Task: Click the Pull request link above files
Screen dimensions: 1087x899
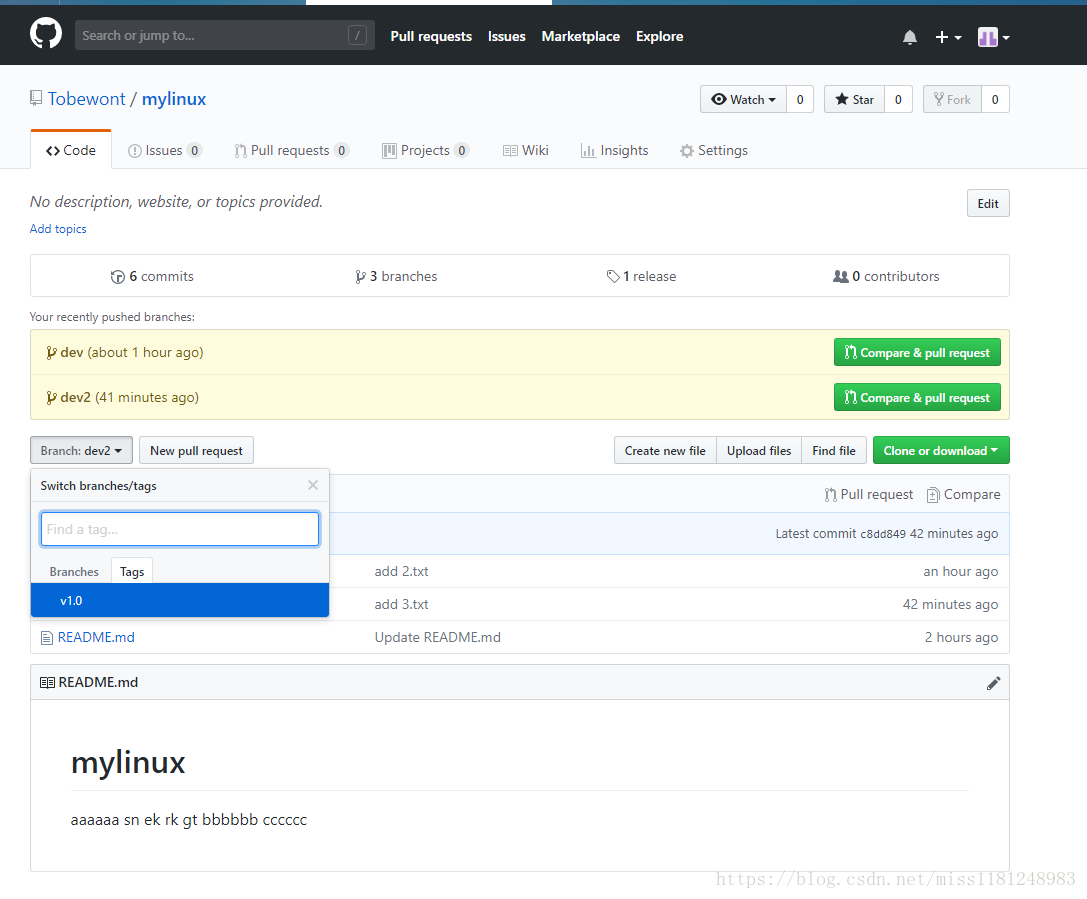Action: (869, 494)
